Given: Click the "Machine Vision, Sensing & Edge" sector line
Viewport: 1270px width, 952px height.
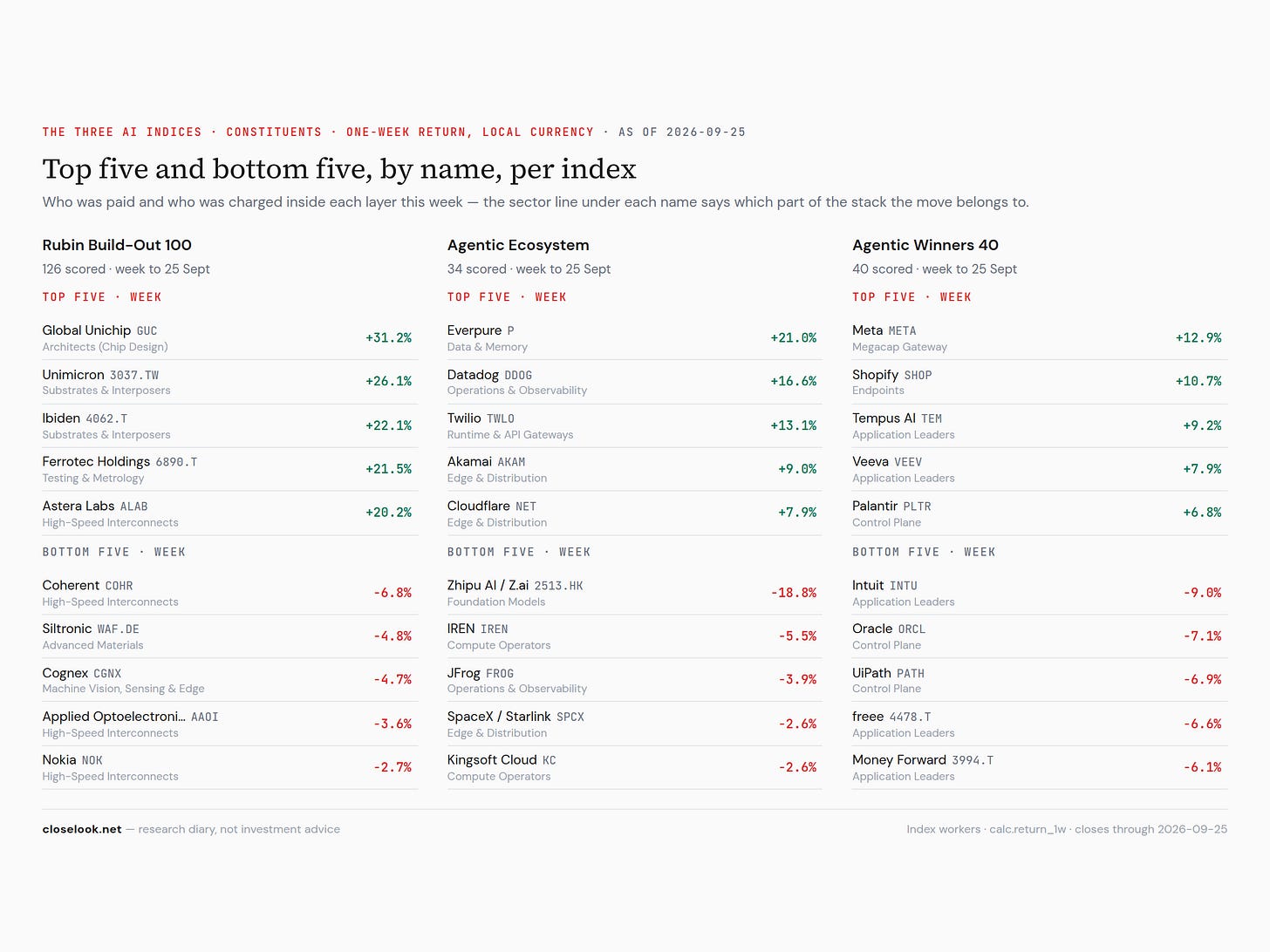Looking at the screenshot, I should 124,689.
